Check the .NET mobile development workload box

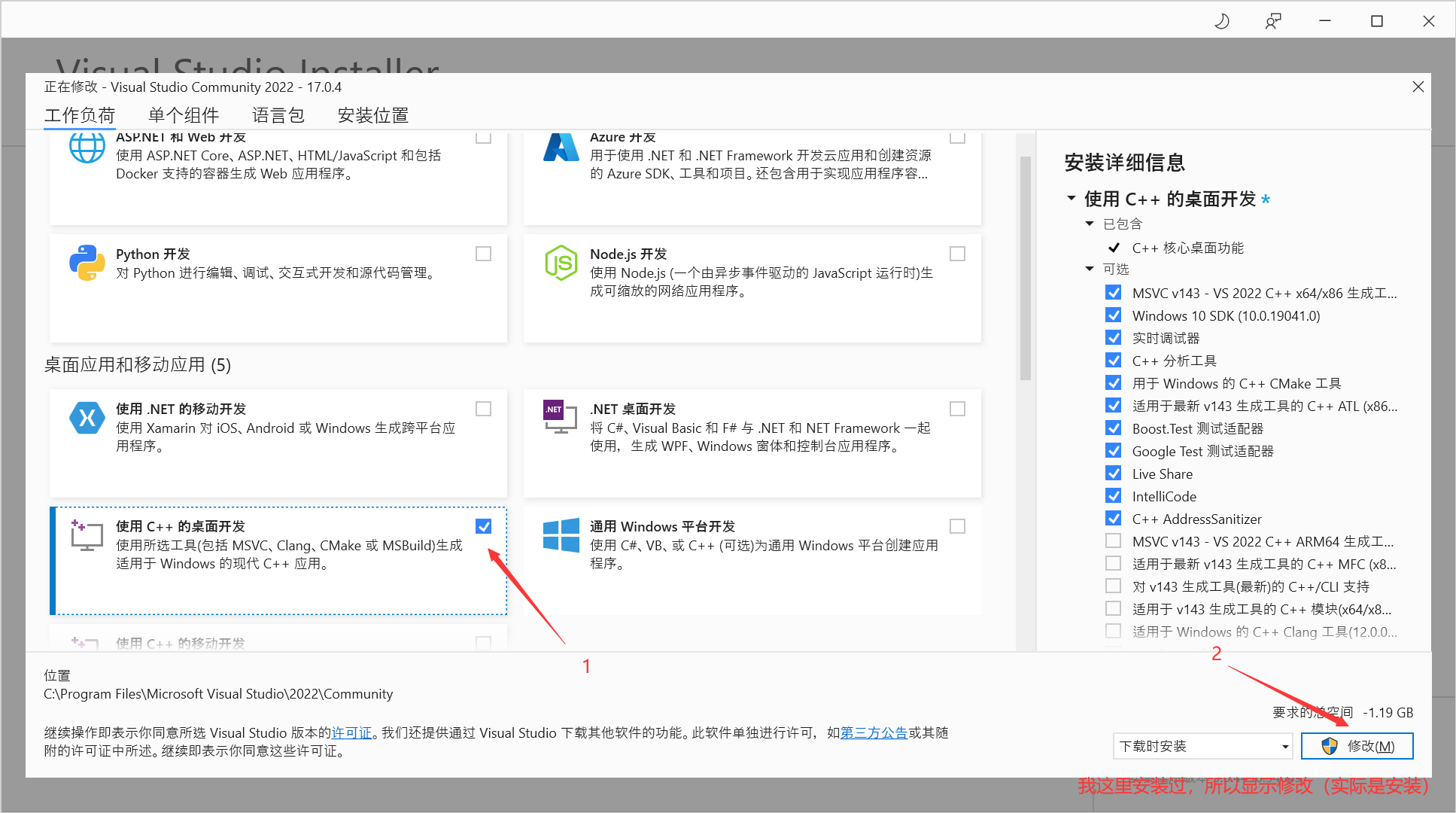[x=484, y=409]
